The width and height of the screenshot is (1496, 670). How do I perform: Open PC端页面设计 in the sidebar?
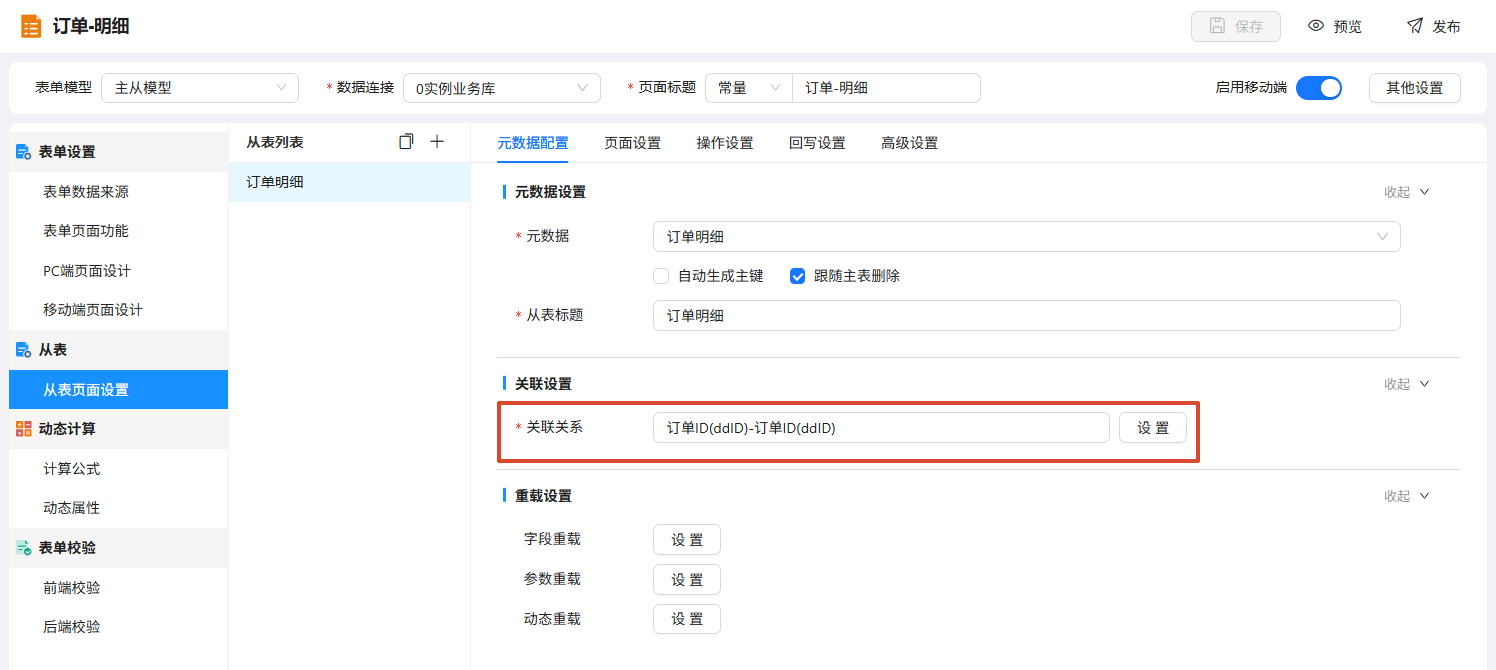[x=118, y=271]
